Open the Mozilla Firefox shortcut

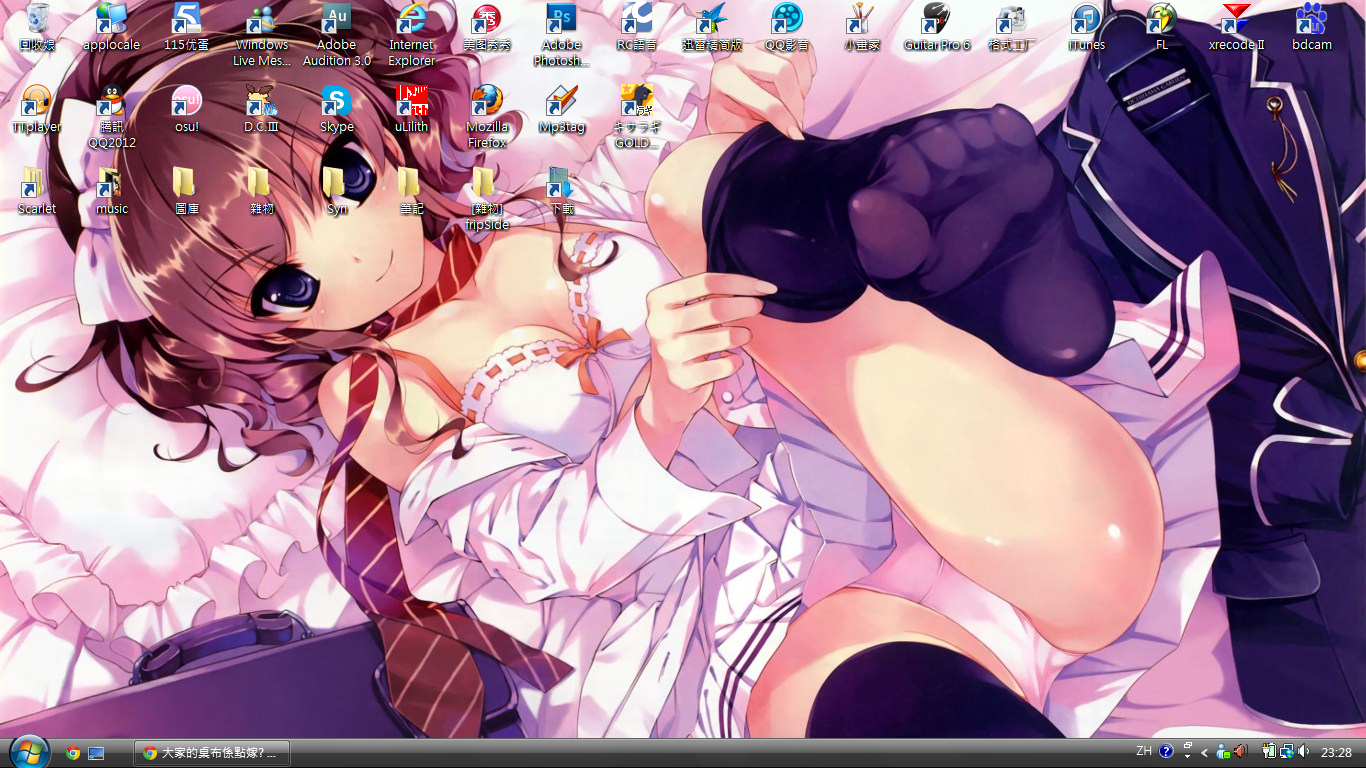pyautogui.click(x=487, y=117)
